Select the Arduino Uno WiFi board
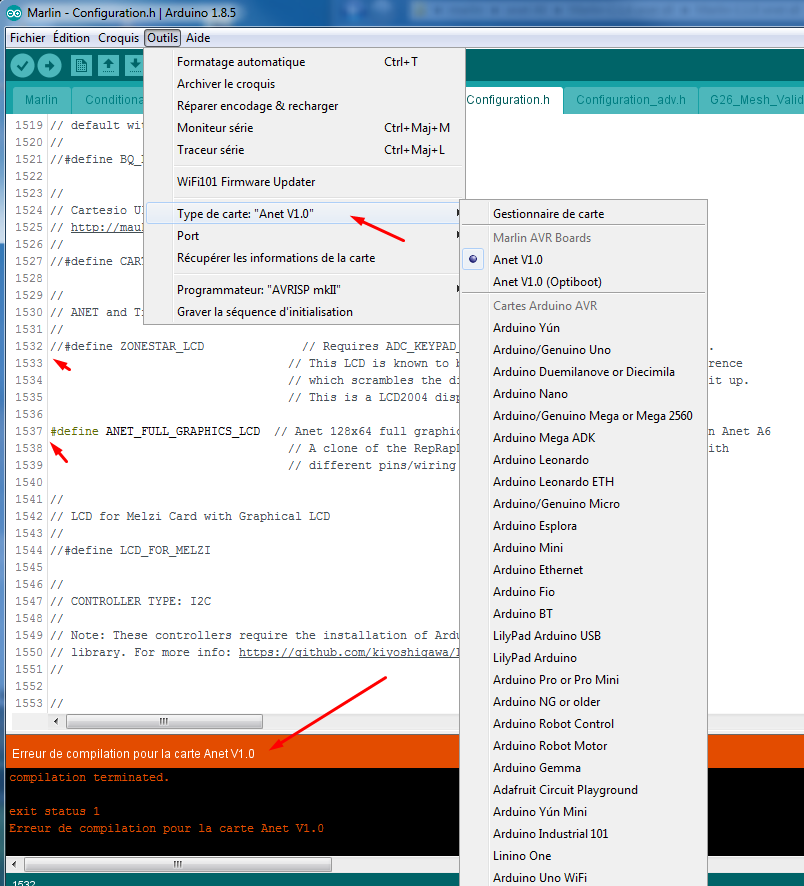This screenshot has width=804, height=886. [x=584, y=878]
